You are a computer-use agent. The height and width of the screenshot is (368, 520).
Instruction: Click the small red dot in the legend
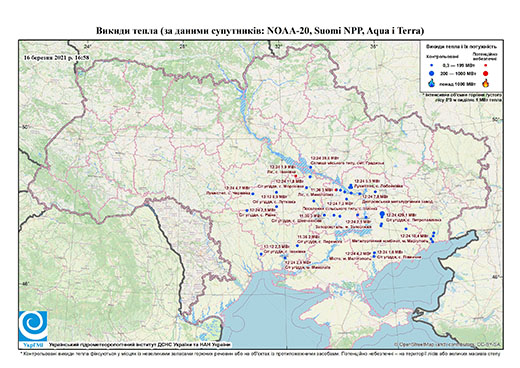(486, 65)
